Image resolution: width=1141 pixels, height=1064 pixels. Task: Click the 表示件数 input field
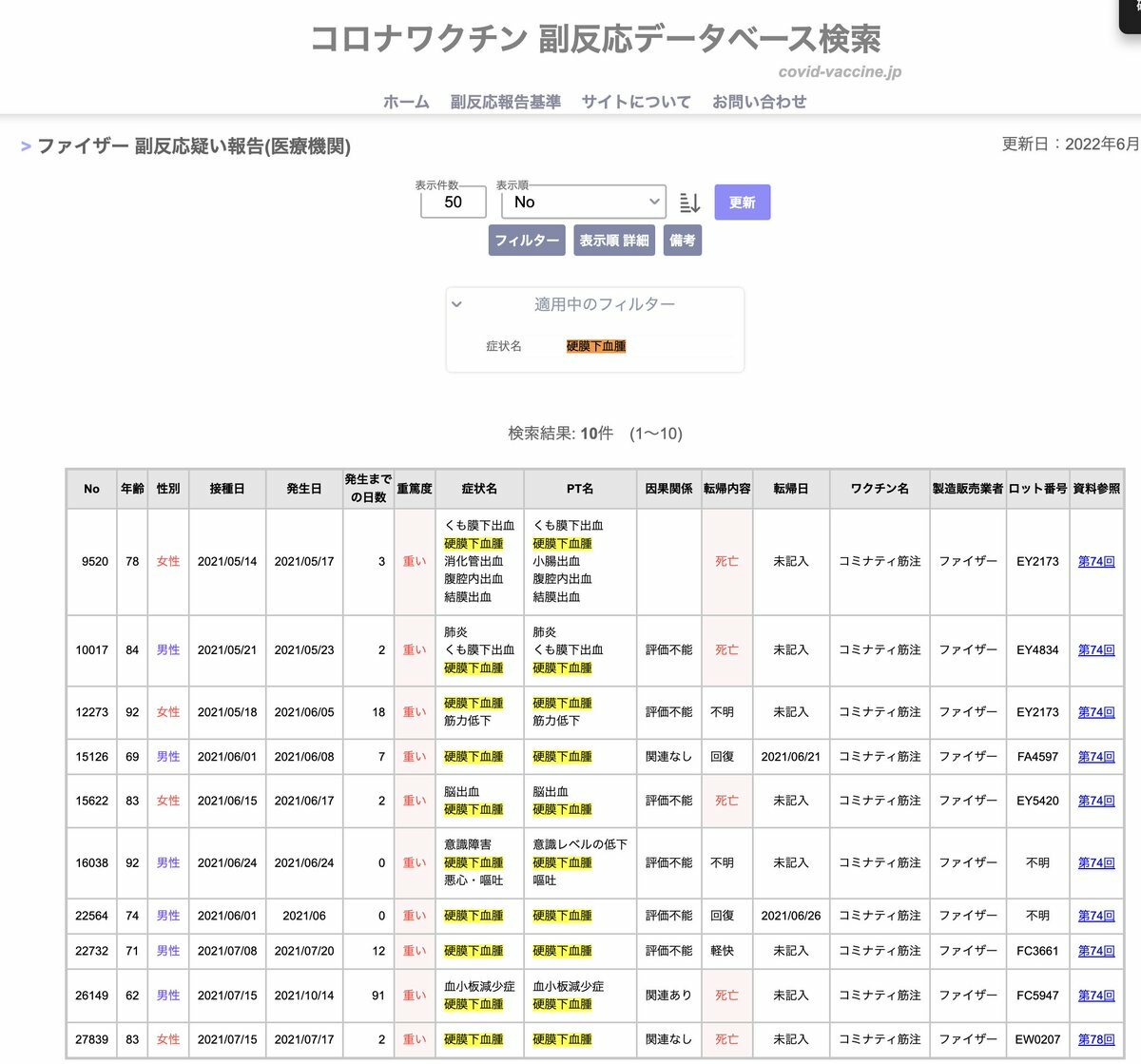pos(453,202)
